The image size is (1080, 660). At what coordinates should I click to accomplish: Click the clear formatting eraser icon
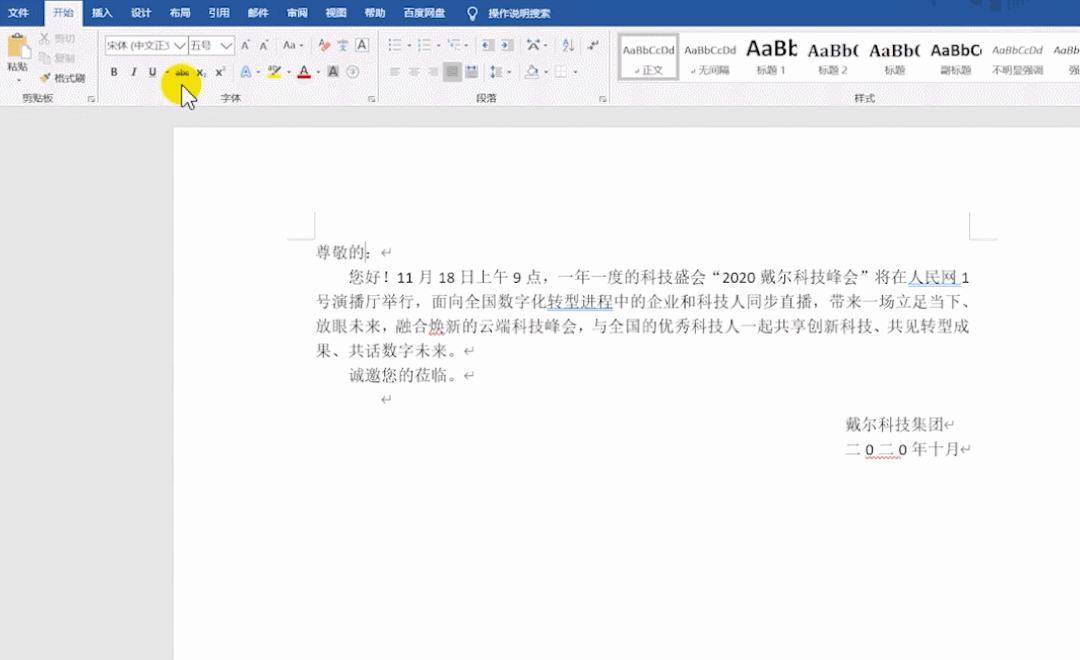(x=324, y=45)
